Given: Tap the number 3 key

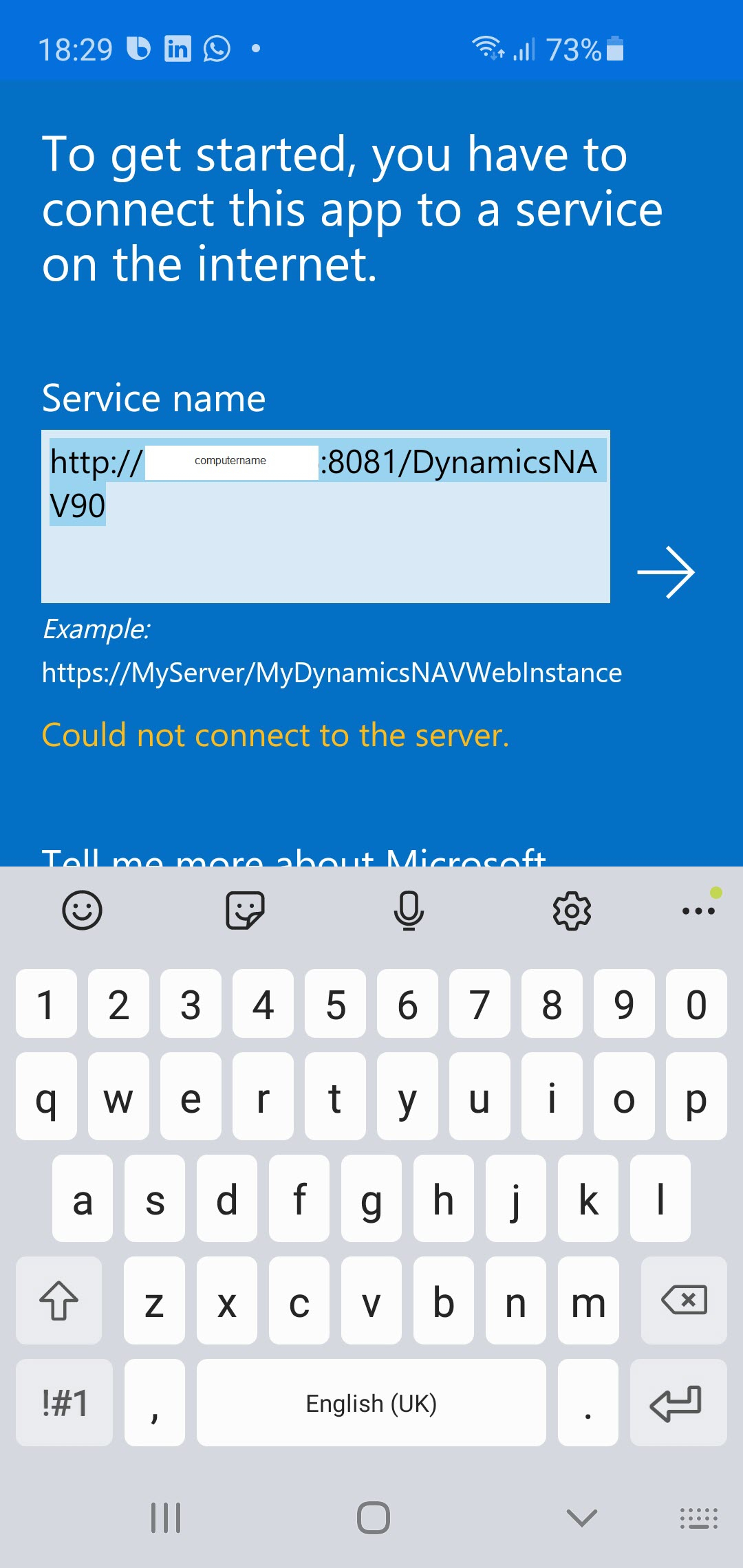Looking at the screenshot, I should 191,1003.
